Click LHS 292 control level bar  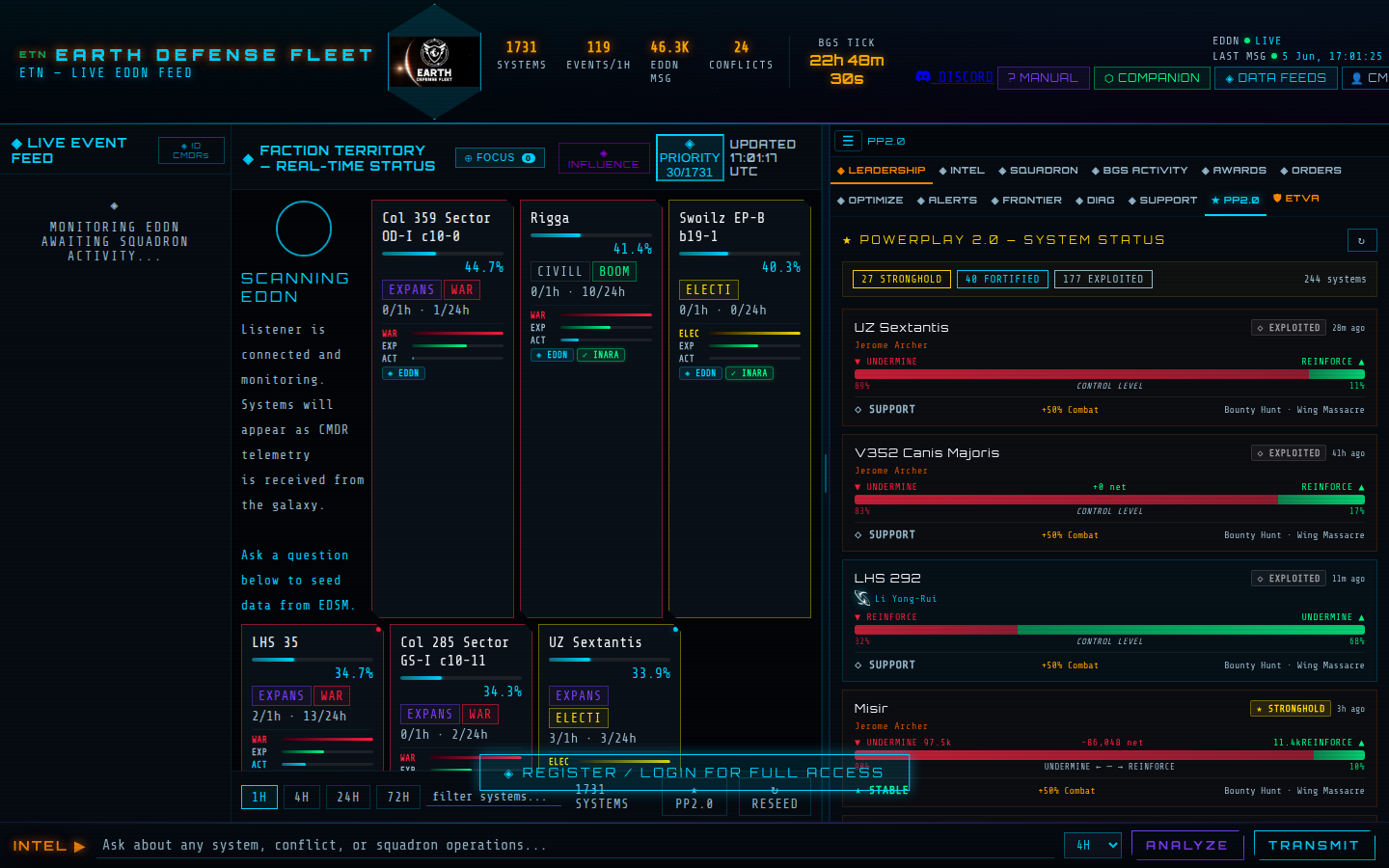[1109, 630]
